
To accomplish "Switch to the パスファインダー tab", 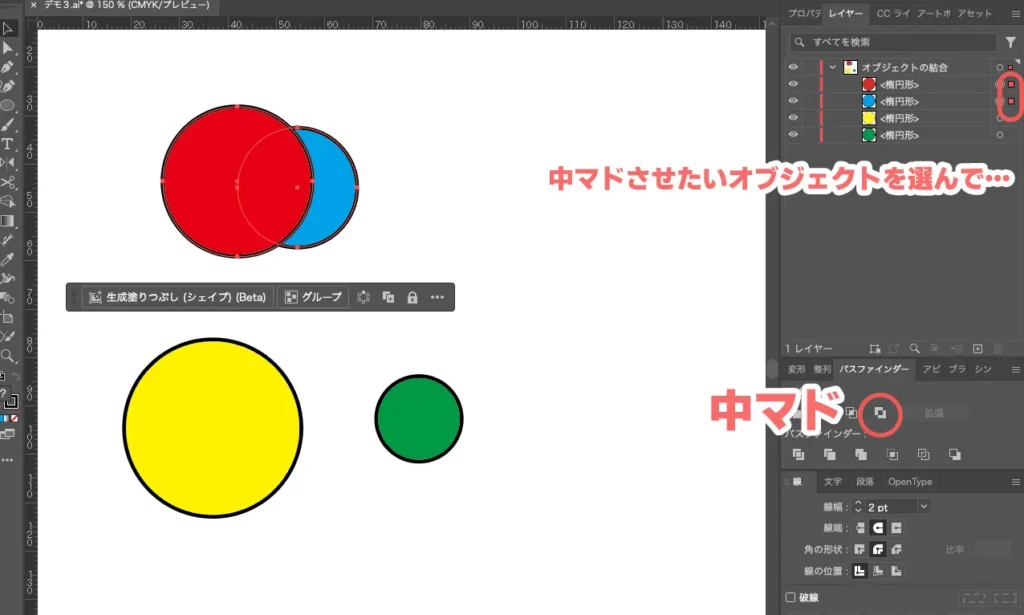I will 874,369.
